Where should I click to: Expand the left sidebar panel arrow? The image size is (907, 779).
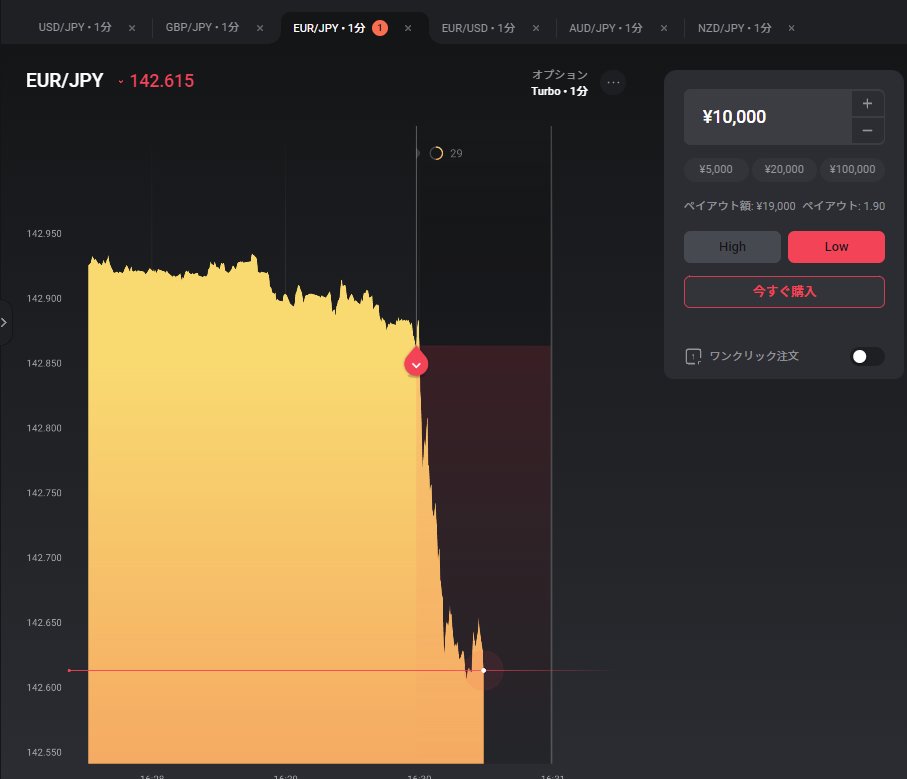pos(5,323)
